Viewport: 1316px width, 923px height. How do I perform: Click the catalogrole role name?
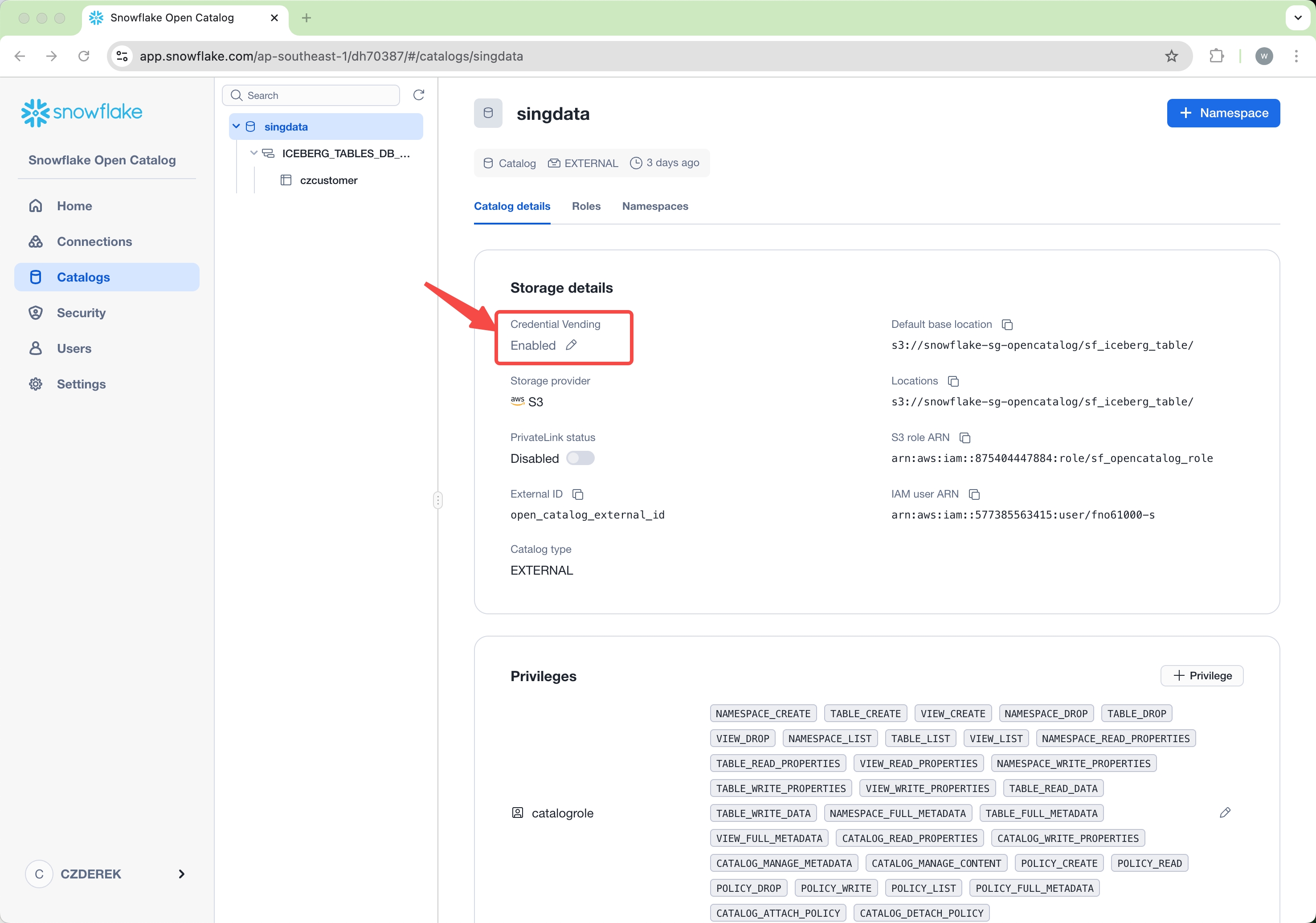562,813
